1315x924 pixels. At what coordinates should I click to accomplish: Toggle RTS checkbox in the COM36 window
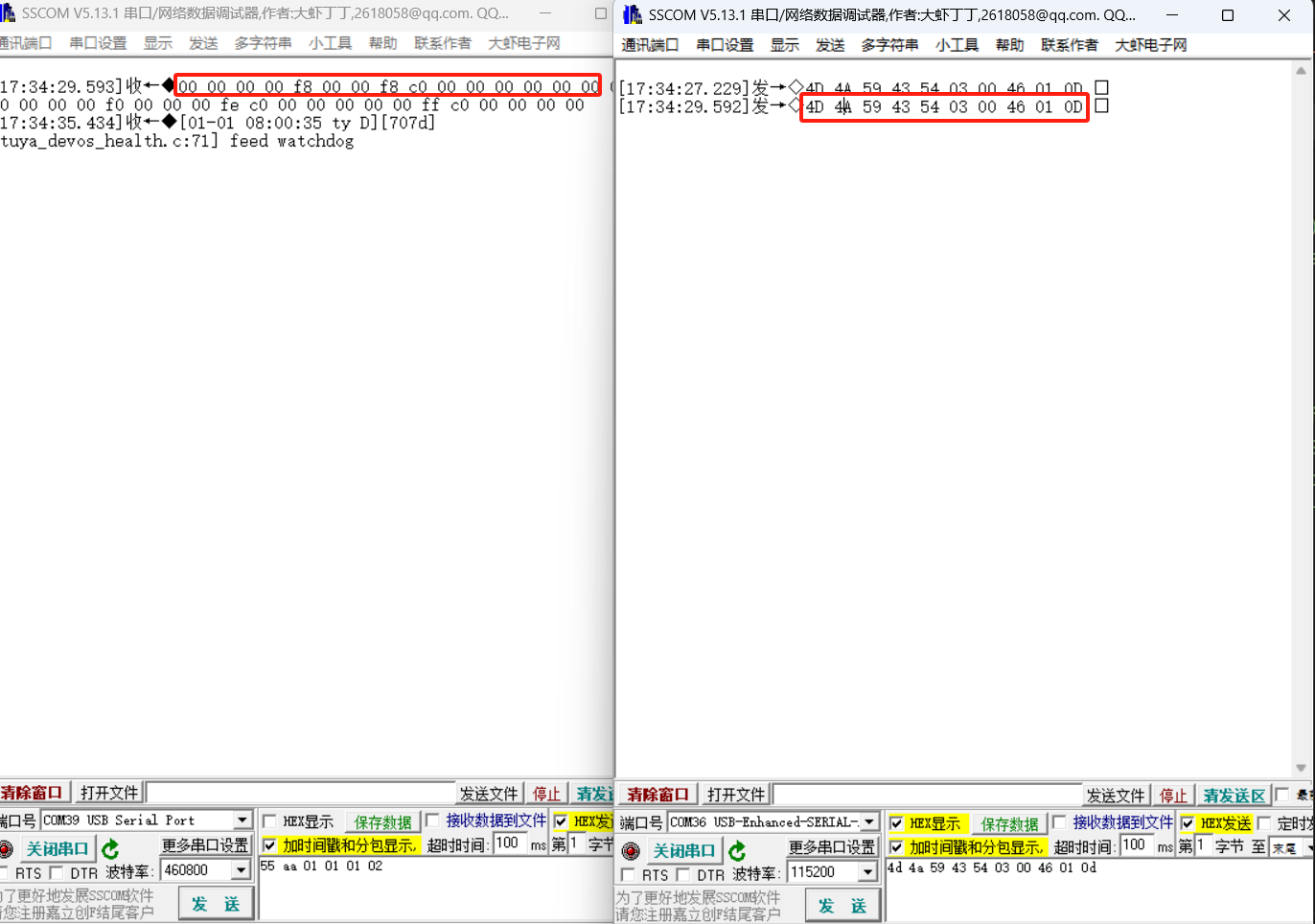click(x=628, y=875)
